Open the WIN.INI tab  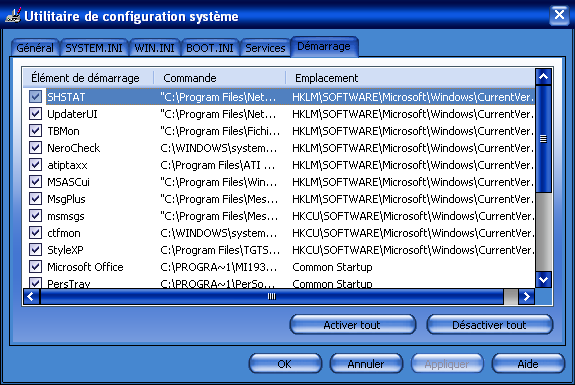154,48
